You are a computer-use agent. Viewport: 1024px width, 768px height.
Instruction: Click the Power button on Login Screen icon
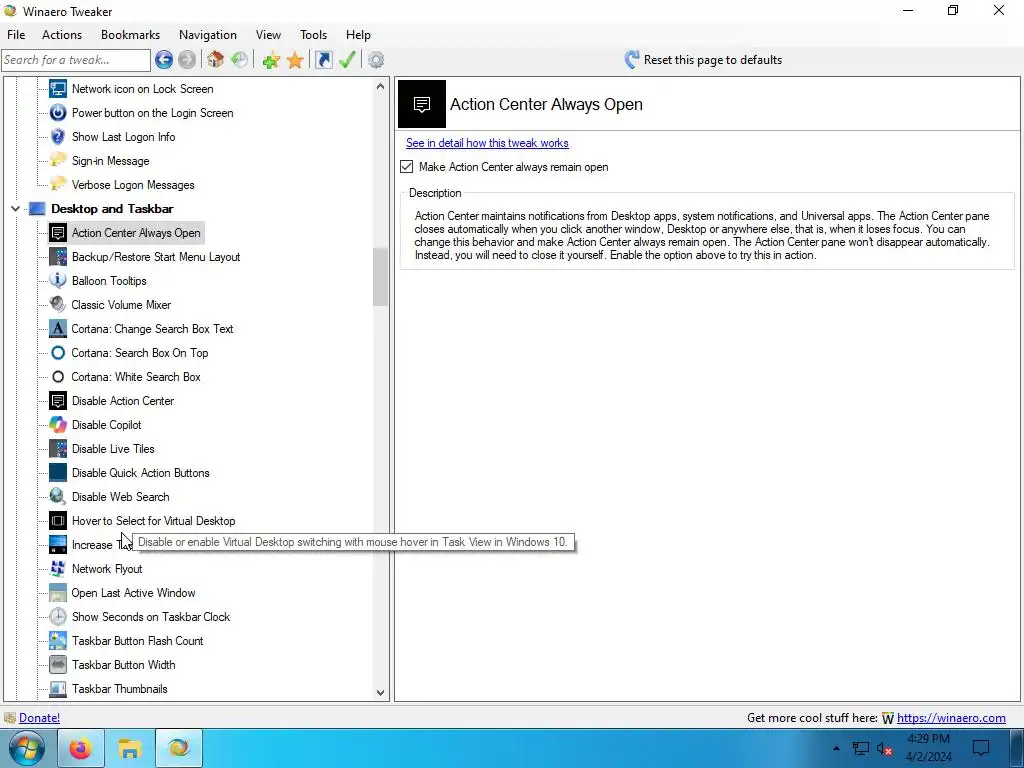pyautogui.click(x=58, y=113)
